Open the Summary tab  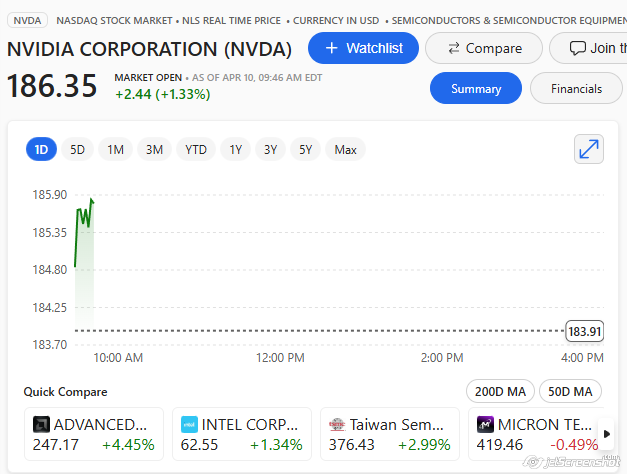coord(476,88)
